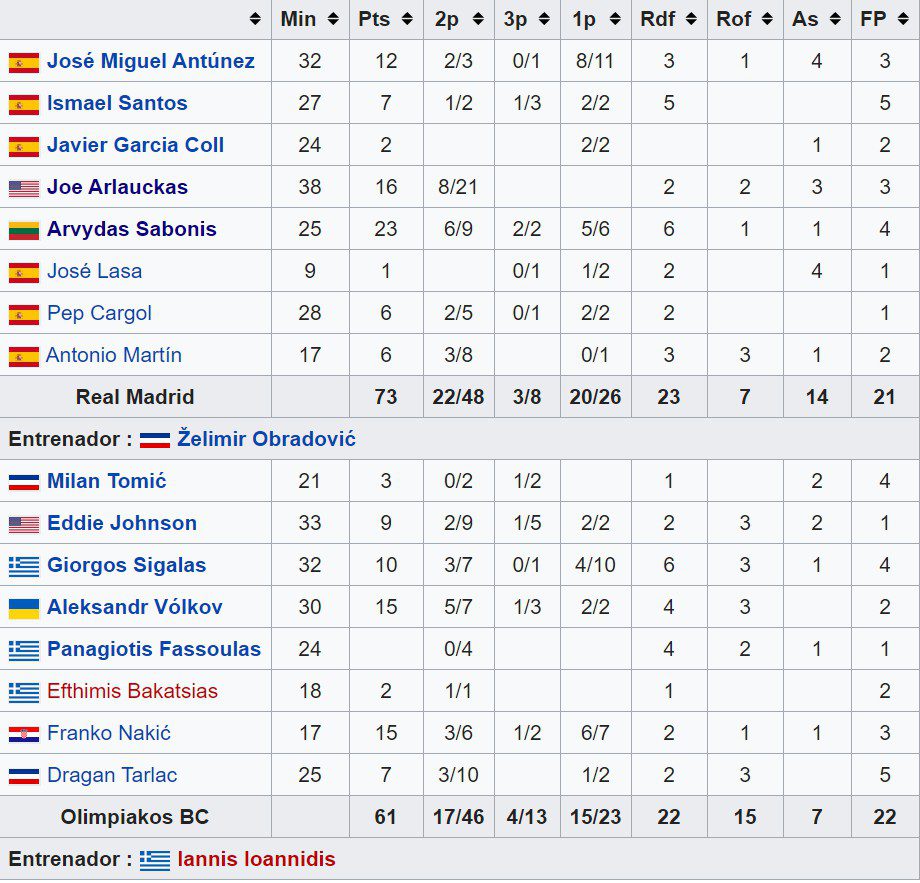Sort by Rof offensive rebounds column
This screenshot has width=920, height=883.
(x=745, y=19)
